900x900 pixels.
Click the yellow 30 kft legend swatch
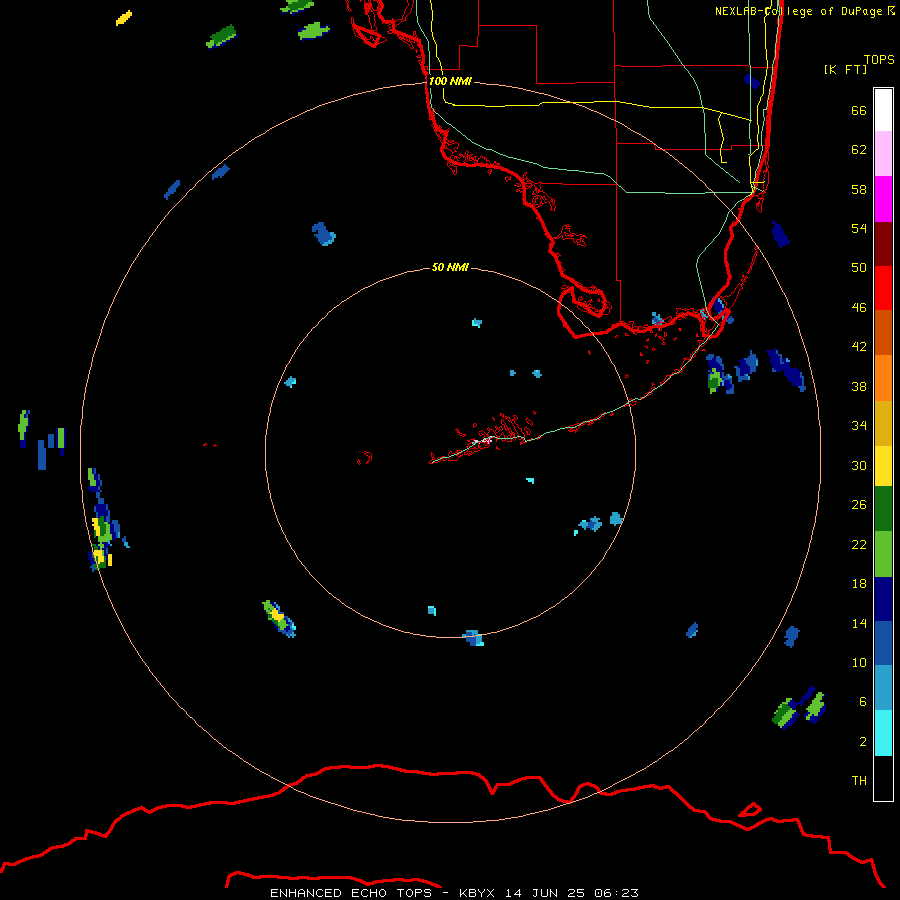click(x=883, y=466)
